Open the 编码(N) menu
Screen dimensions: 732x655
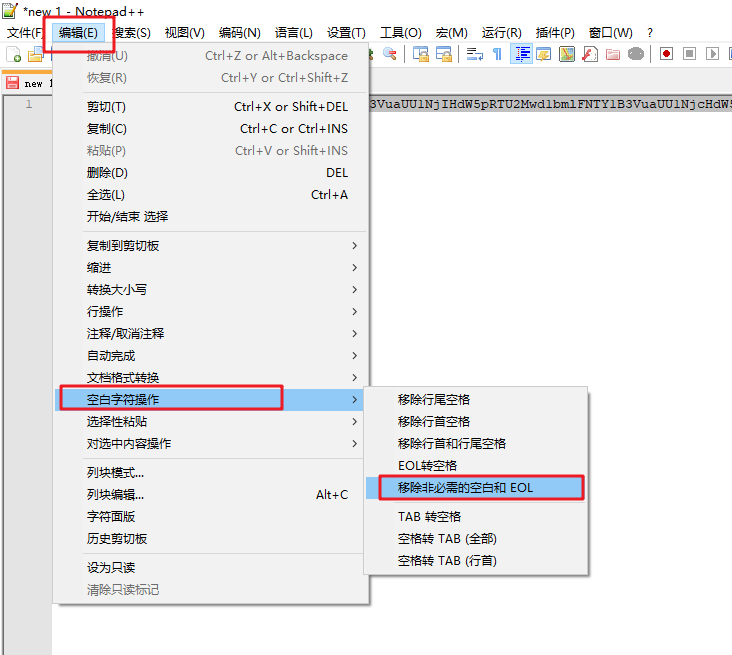tap(239, 33)
